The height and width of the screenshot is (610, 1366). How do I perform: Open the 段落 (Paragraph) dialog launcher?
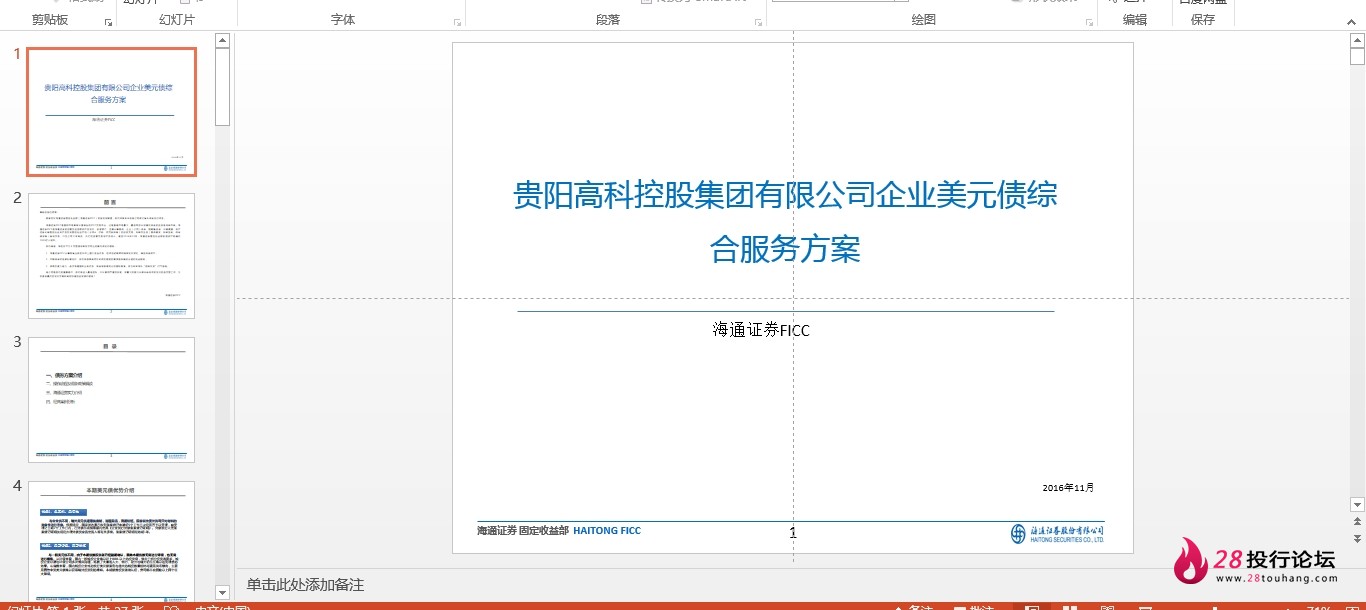758,22
